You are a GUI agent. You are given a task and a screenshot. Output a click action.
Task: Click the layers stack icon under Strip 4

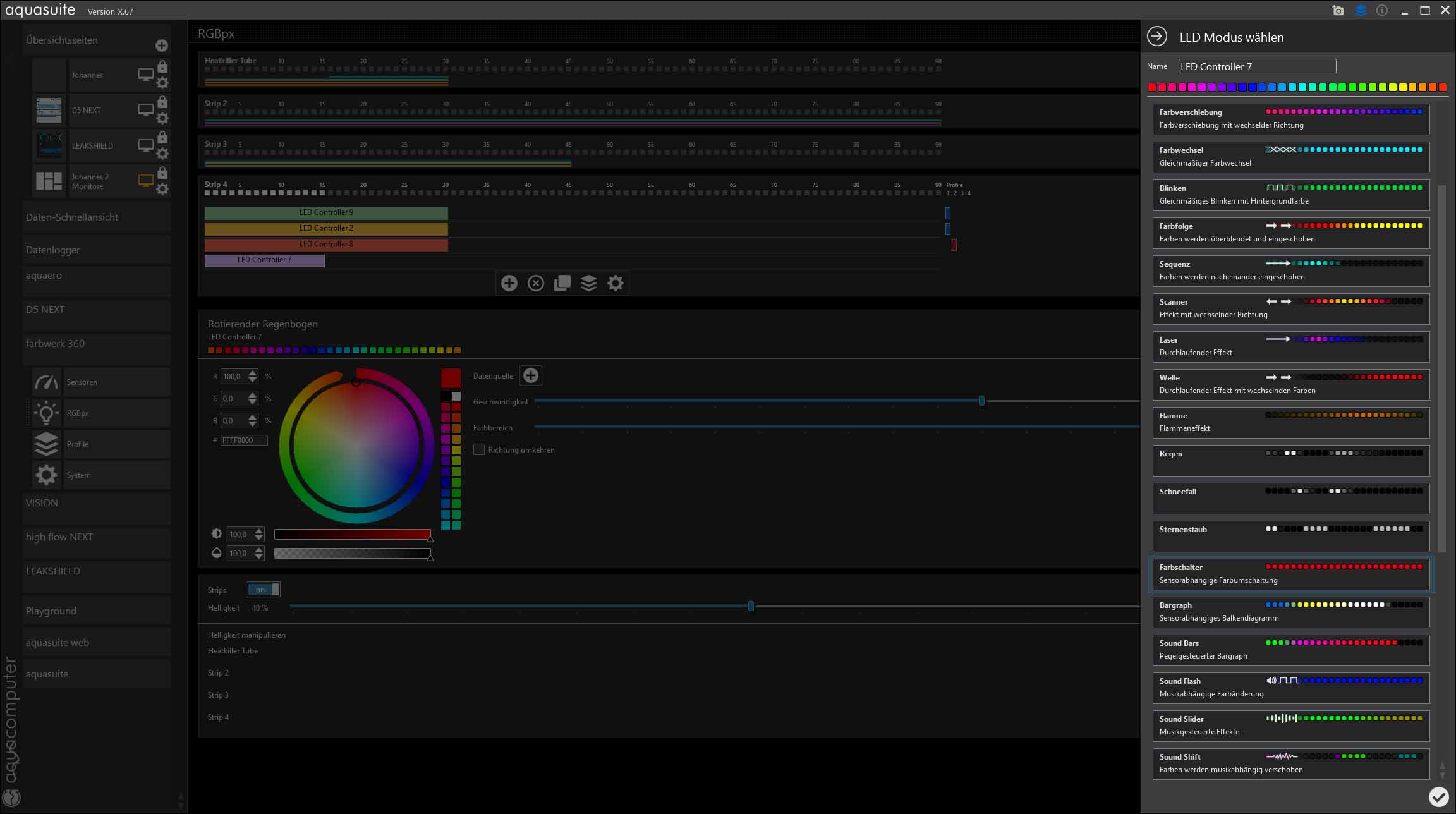(x=589, y=283)
